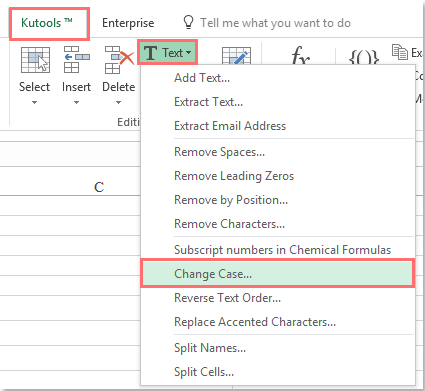Expand the Select dropdown arrow

(35, 103)
